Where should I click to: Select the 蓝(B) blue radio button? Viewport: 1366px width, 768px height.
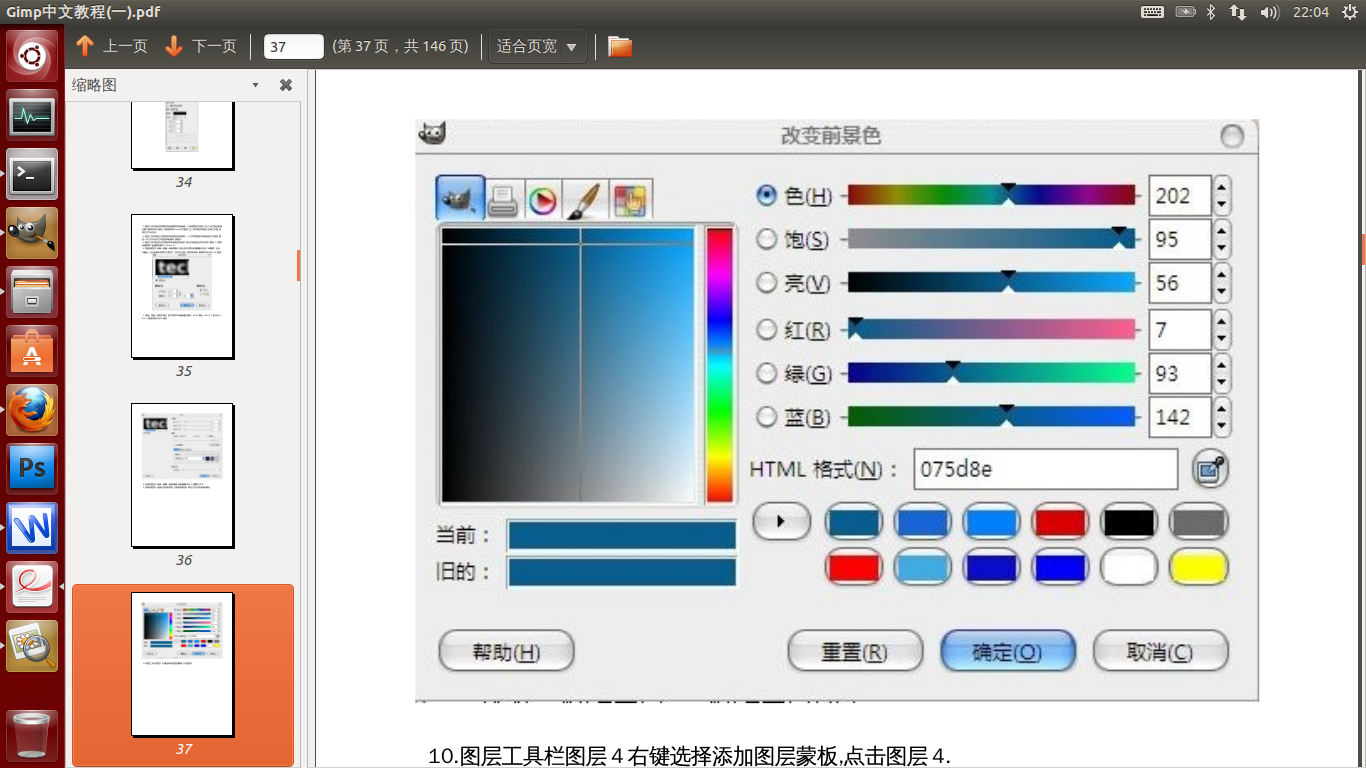point(767,417)
